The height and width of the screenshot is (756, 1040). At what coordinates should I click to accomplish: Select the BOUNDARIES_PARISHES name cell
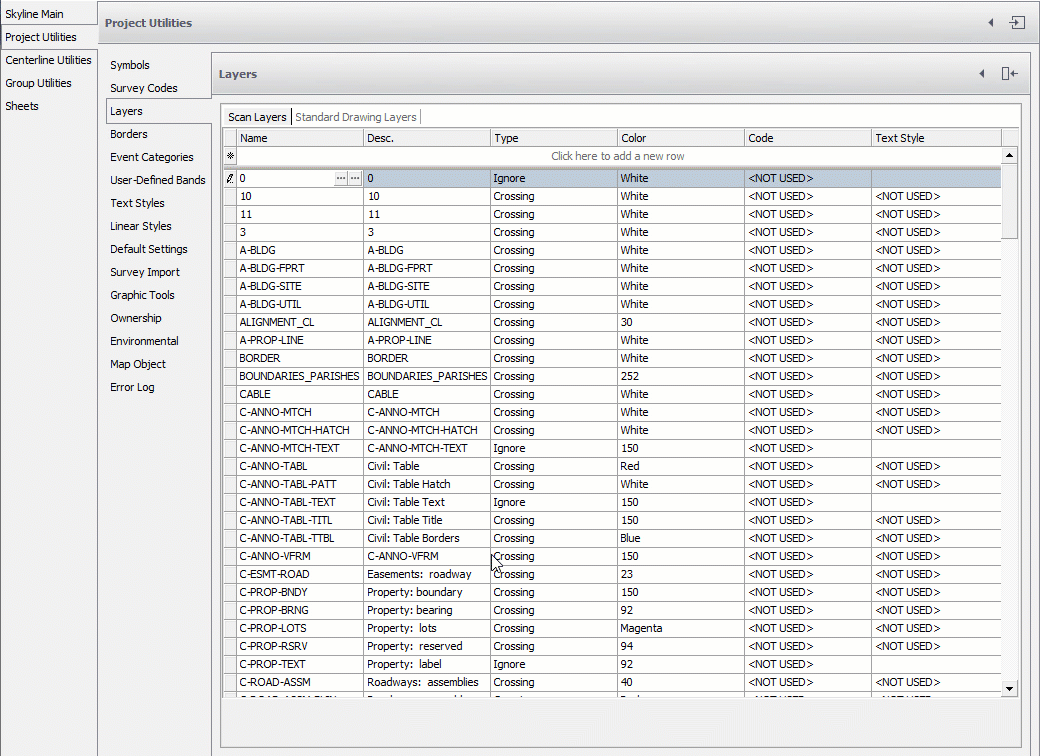coord(300,376)
